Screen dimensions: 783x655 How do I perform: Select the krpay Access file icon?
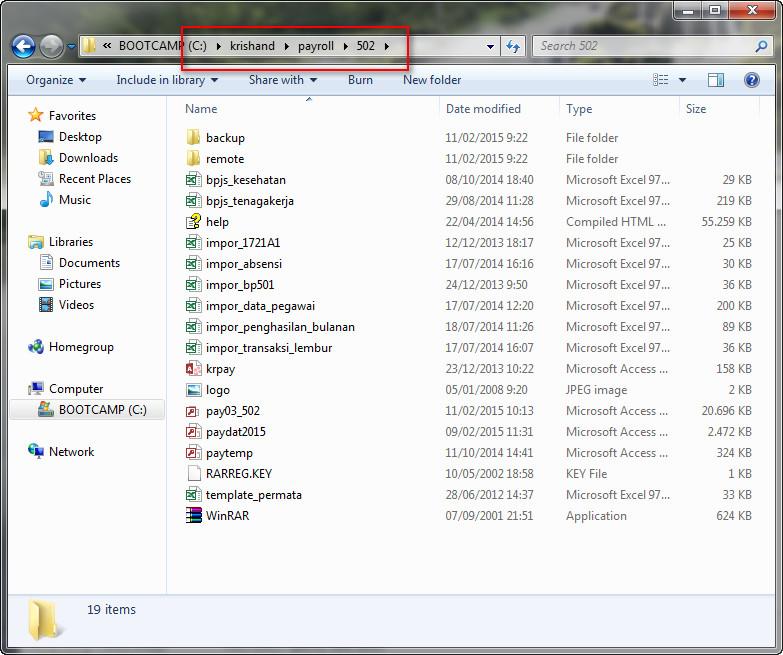point(194,369)
